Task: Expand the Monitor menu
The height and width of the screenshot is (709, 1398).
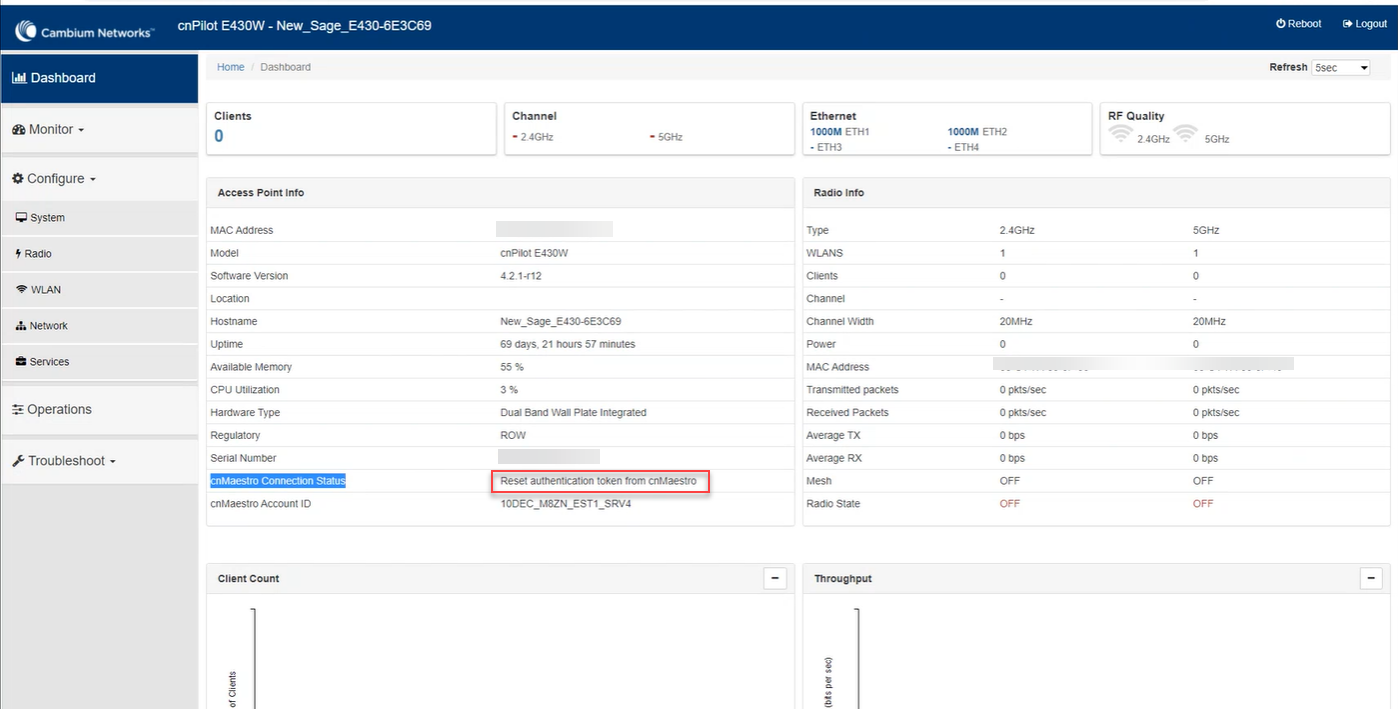Action: point(49,130)
